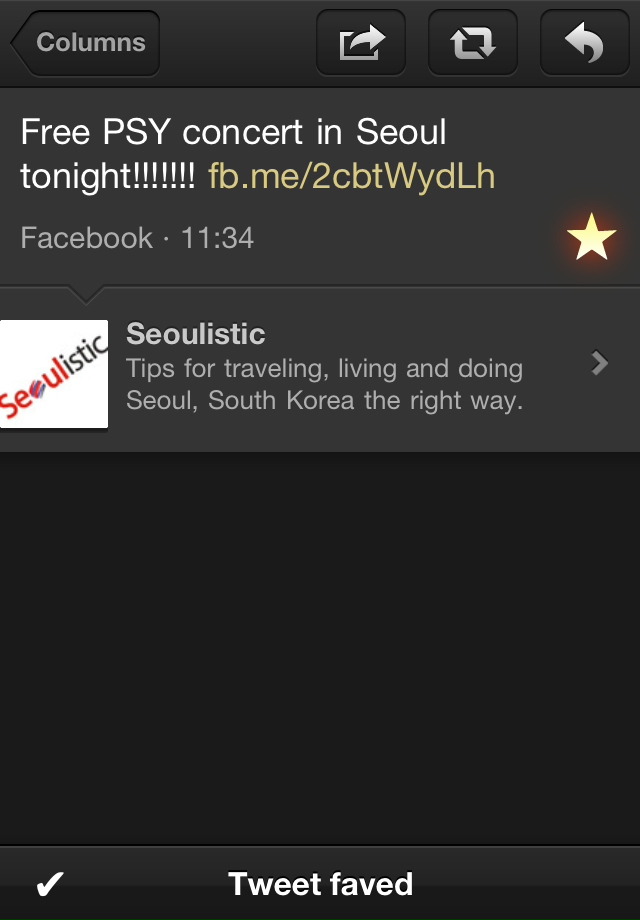Retweet this post using the retweet icon

473,43
